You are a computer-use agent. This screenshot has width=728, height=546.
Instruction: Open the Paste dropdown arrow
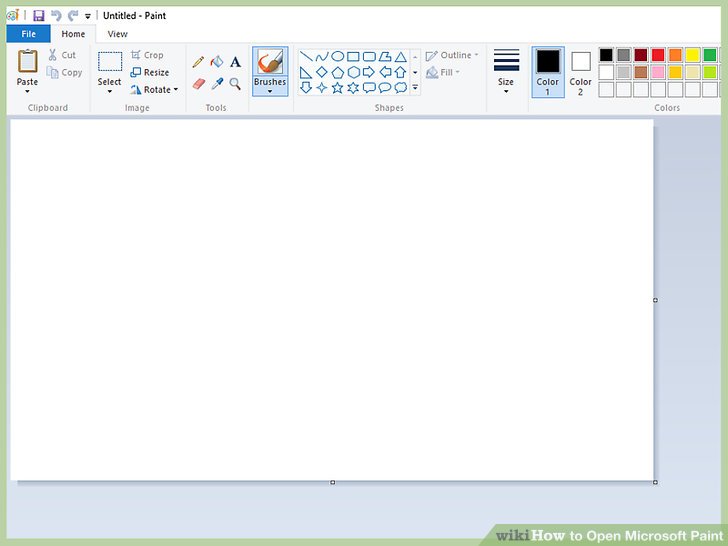[x=27, y=91]
